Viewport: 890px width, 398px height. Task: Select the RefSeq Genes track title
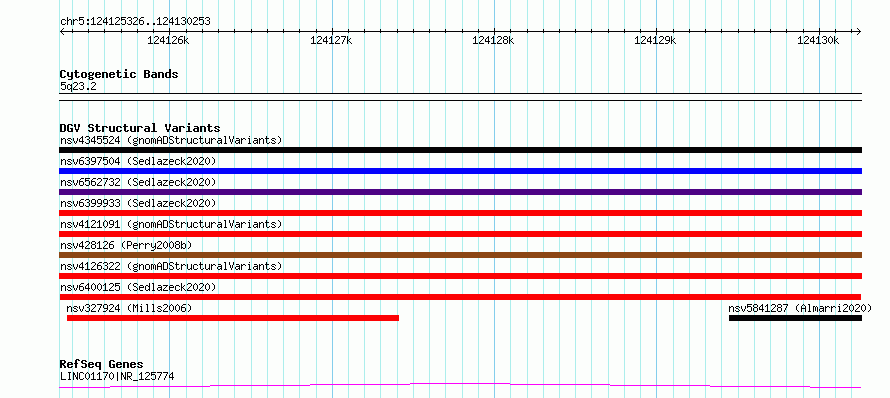(101, 364)
